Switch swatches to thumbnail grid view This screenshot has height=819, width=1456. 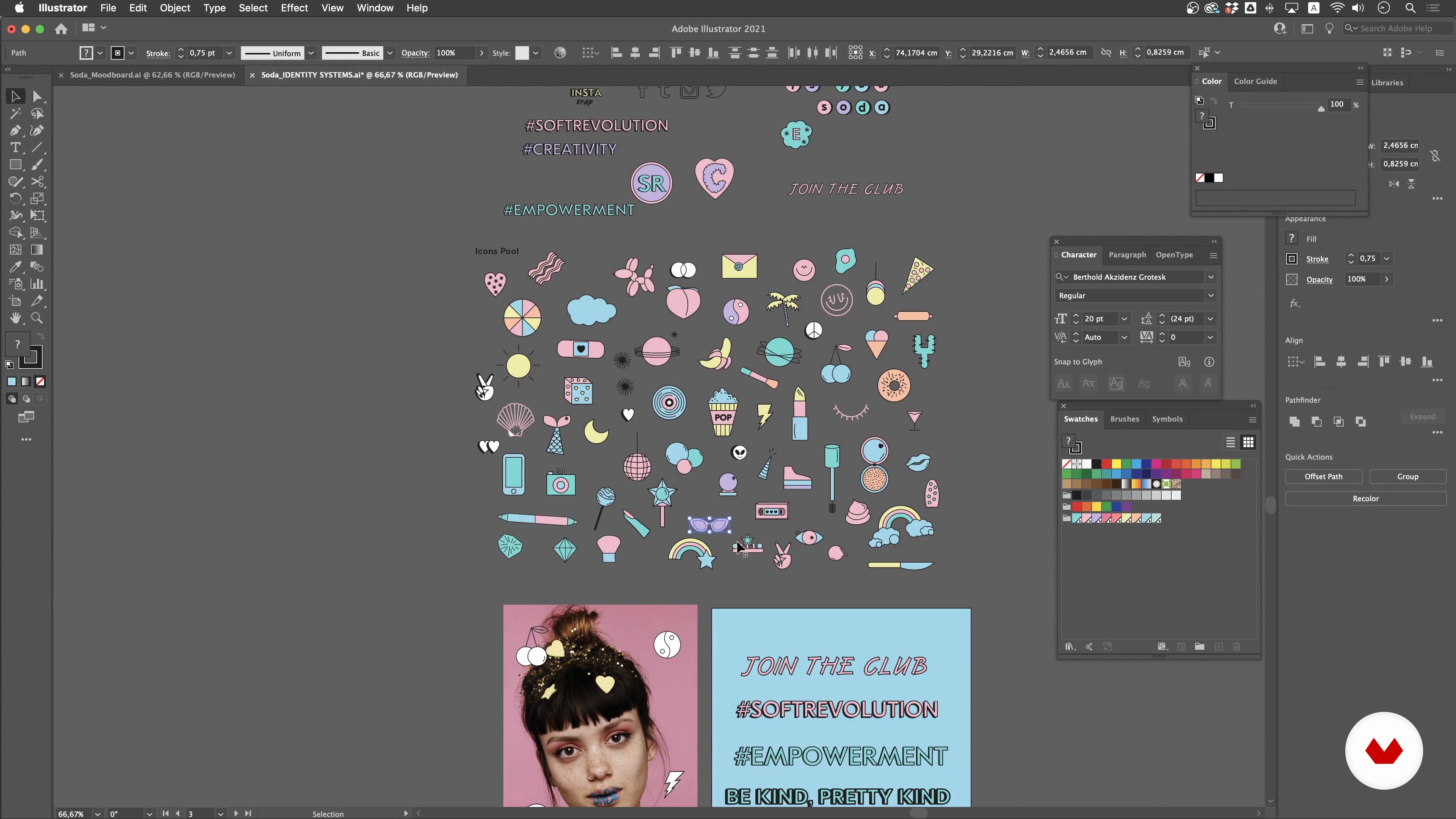tap(1248, 442)
